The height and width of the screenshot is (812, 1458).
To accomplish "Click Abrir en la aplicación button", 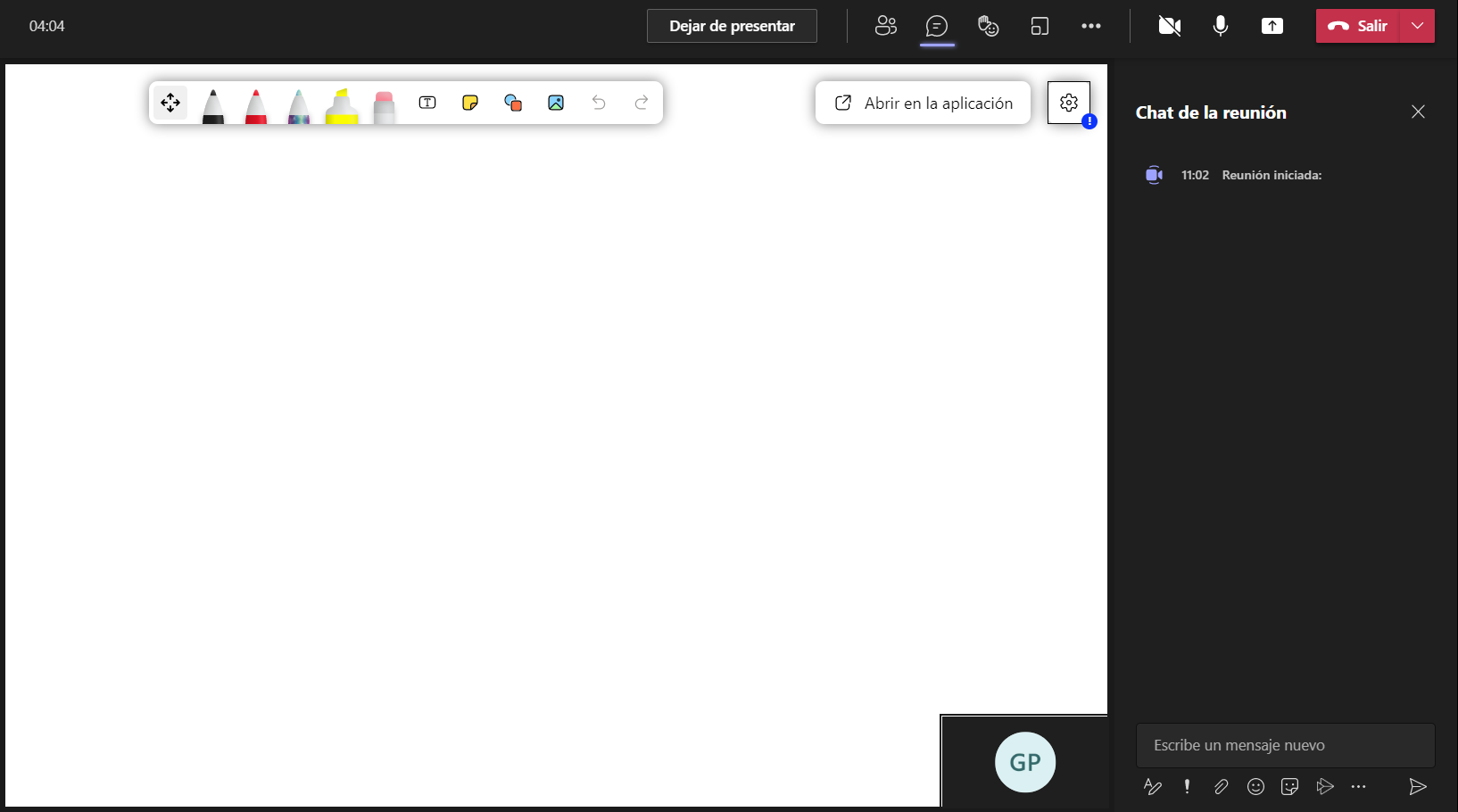I will 924,103.
